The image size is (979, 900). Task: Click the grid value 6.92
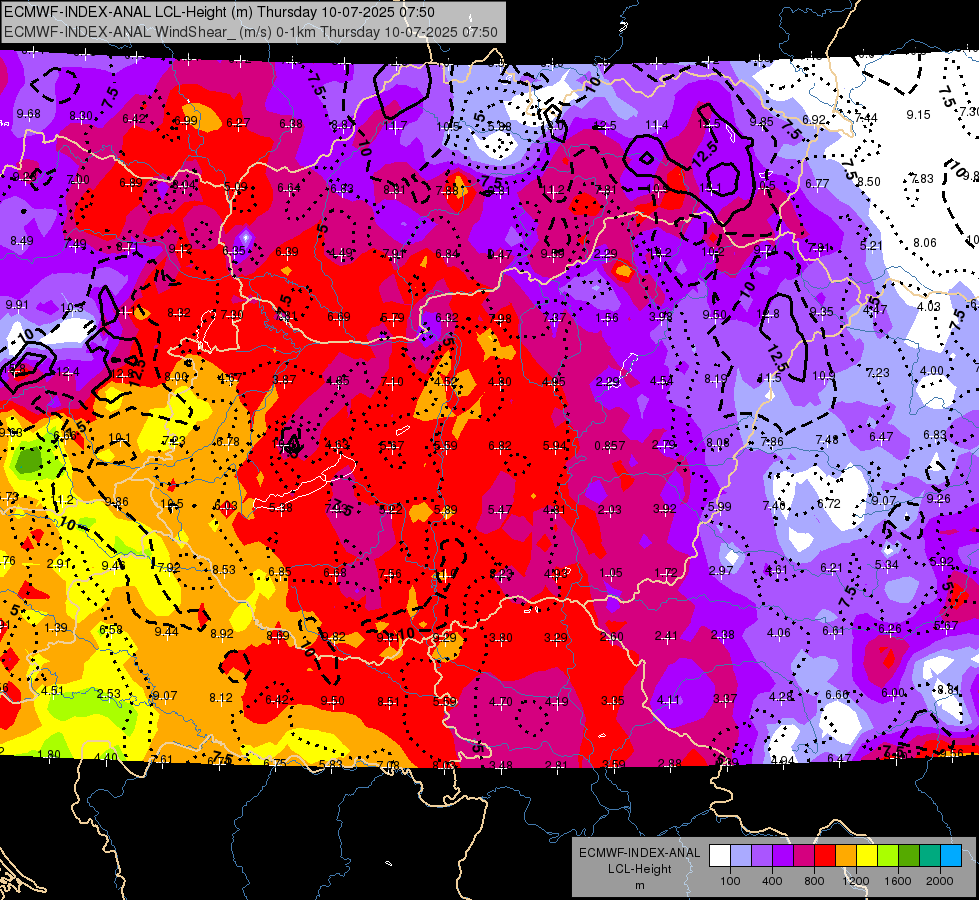(x=814, y=119)
